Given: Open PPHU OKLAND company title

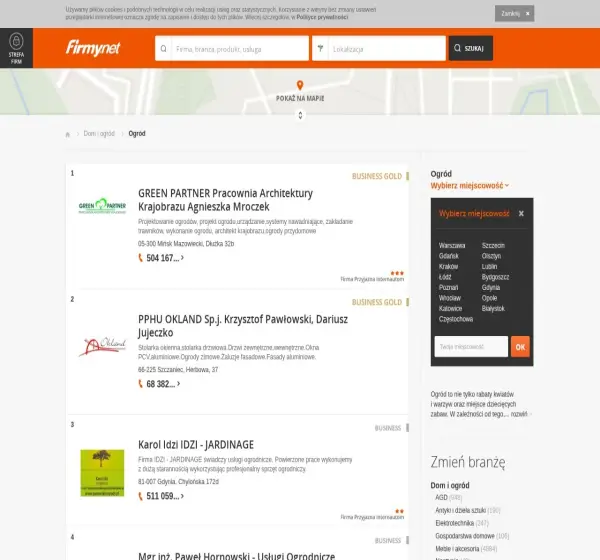Looking at the screenshot, I should pyautogui.click(x=243, y=326).
